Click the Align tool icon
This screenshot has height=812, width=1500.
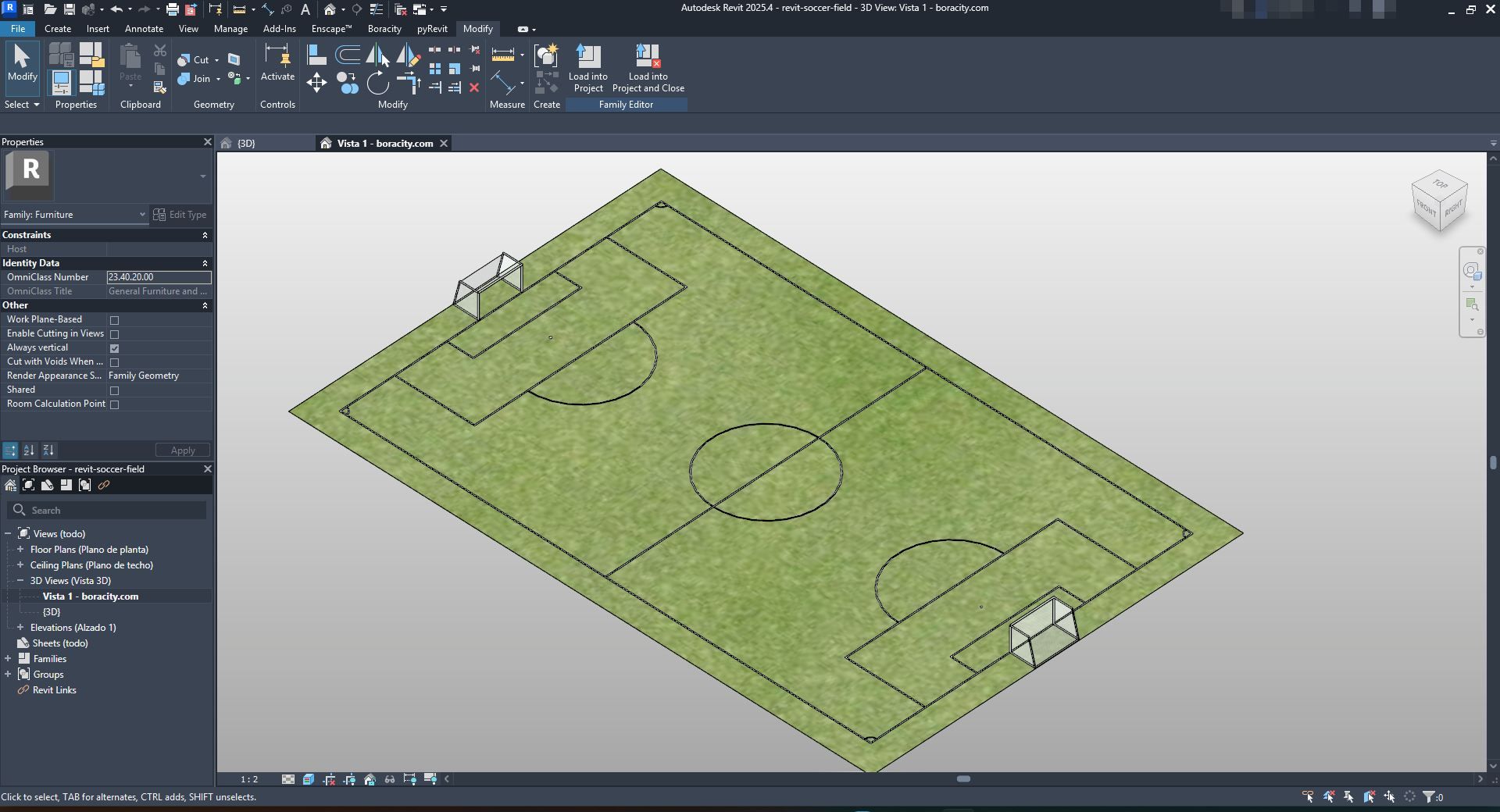pyautogui.click(x=316, y=55)
